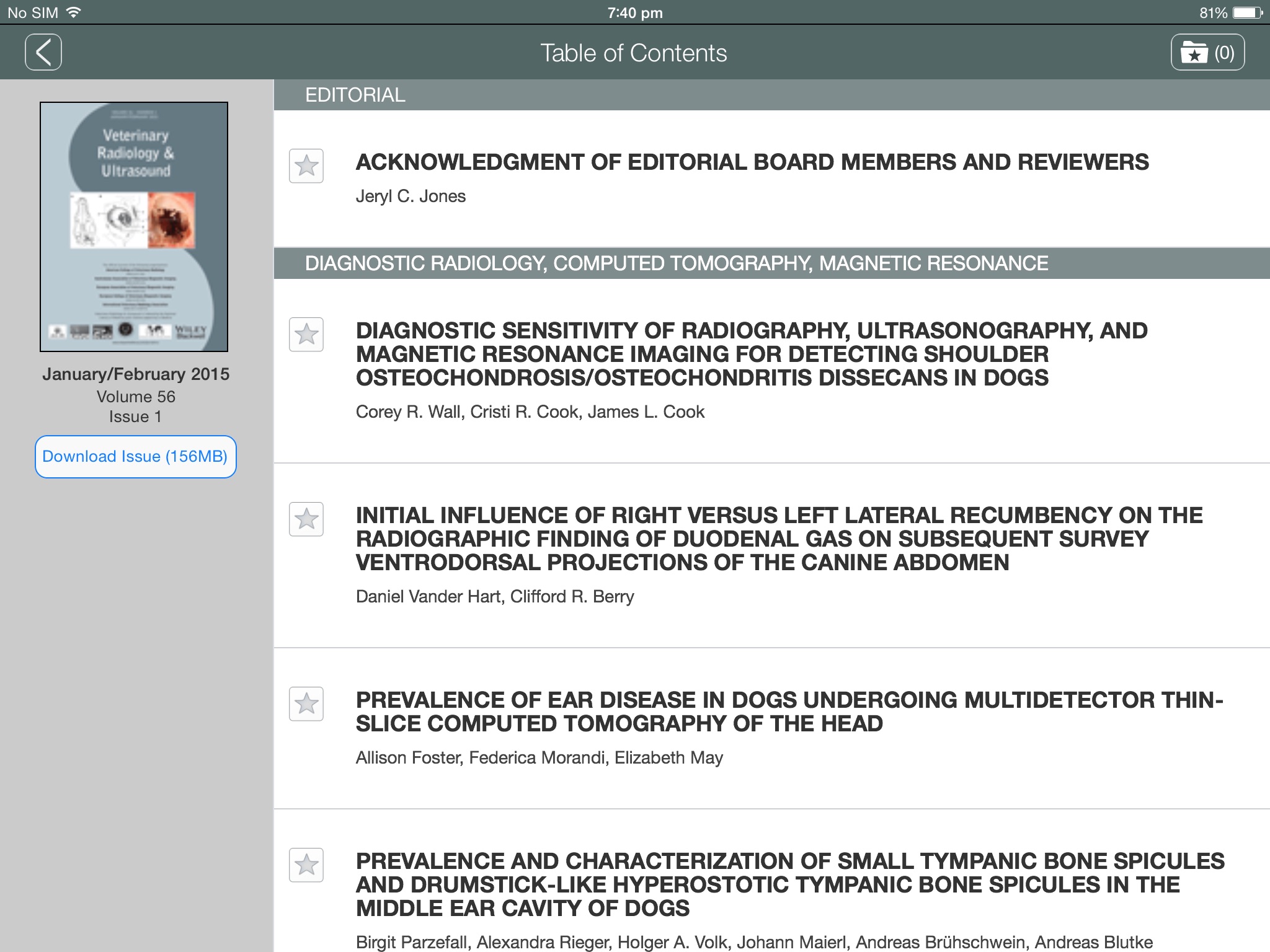Open Diagnostic Sensitivity of Radiography article

click(x=752, y=354)
